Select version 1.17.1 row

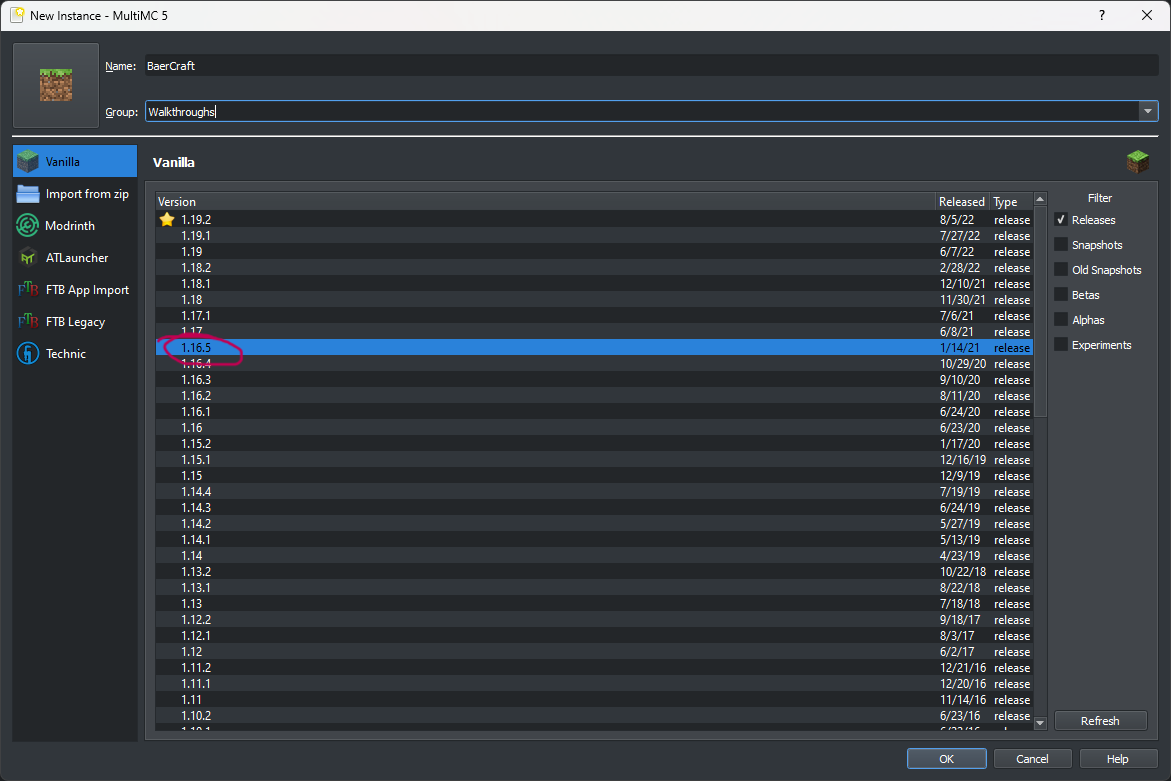[594, 316]
